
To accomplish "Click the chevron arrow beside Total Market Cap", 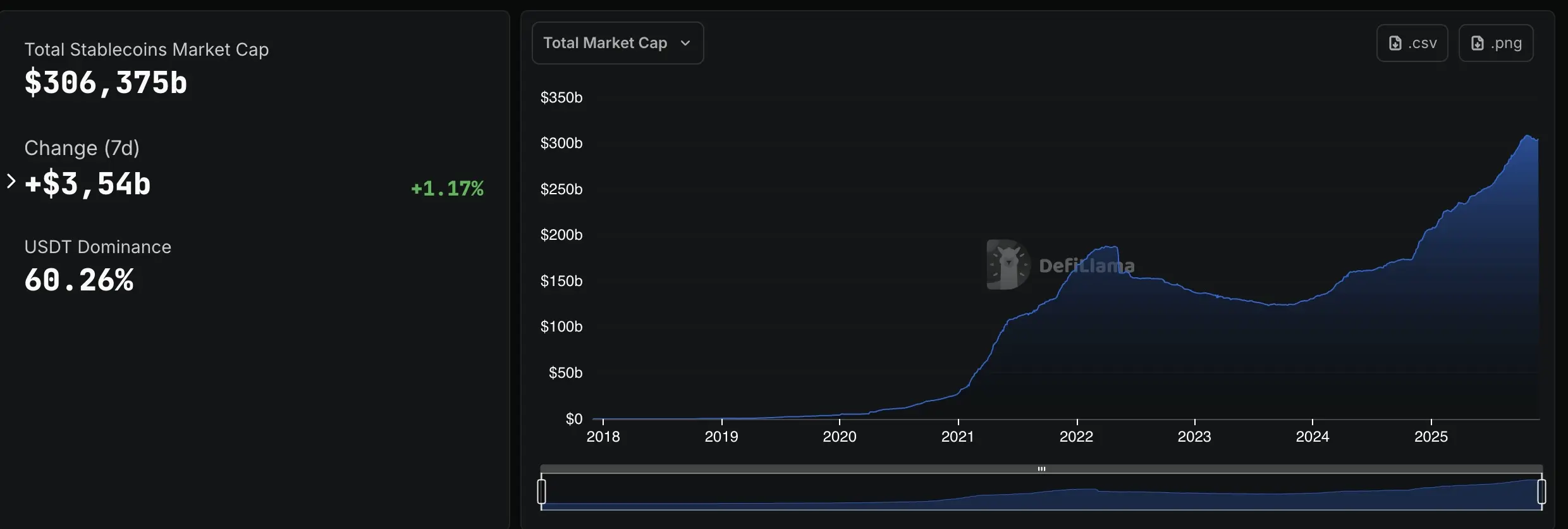I will (685, 43).
